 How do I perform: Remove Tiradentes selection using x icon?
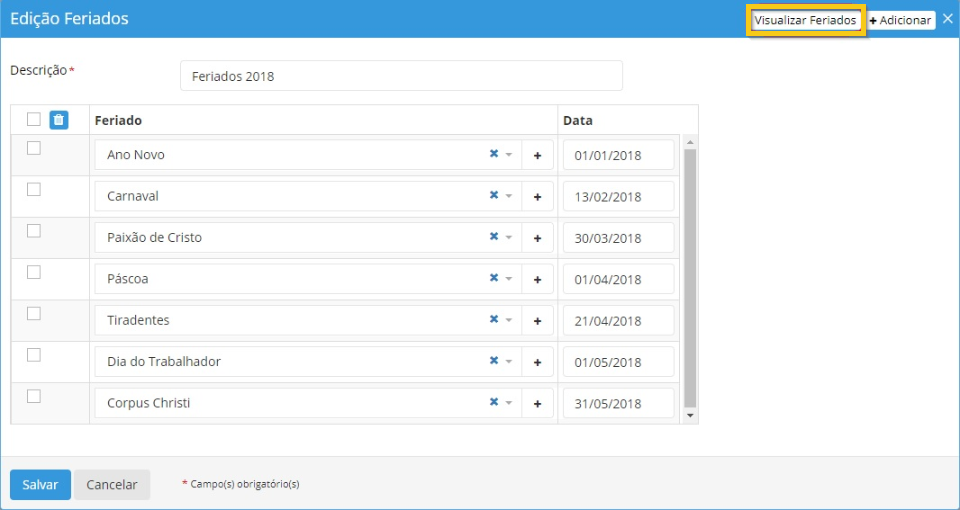(493, 321)
